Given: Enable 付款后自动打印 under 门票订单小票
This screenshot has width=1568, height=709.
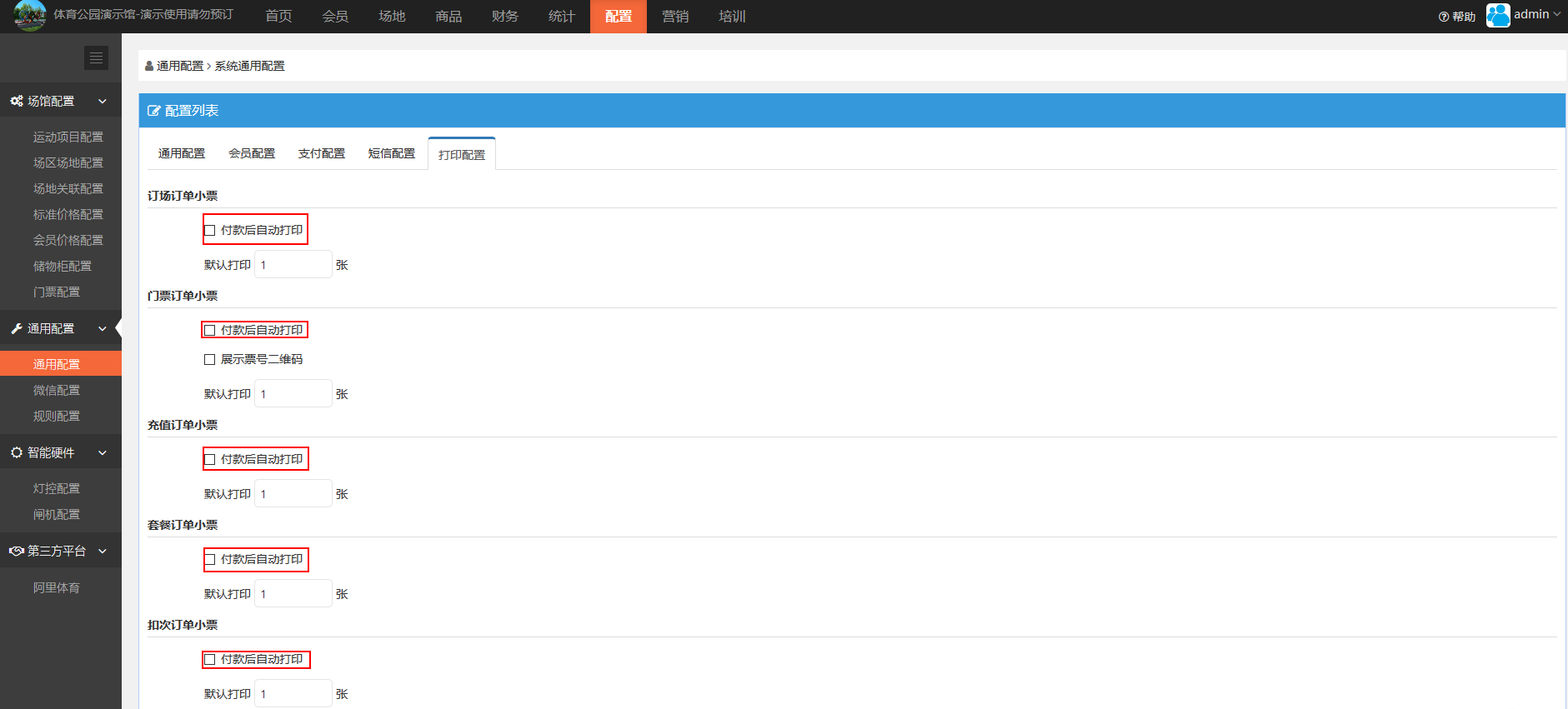Looking at the screenshot, I should coord(210,331).
